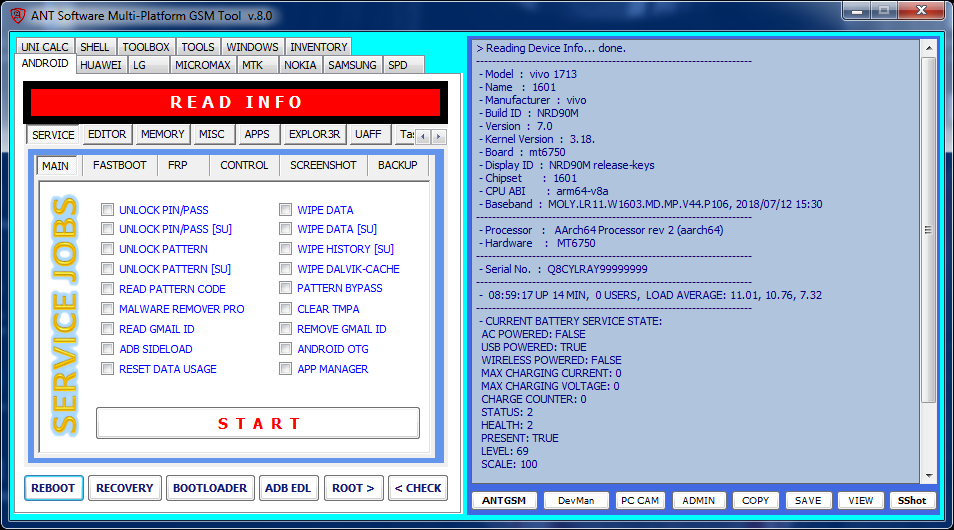
Task: Click SAVE below the log
Action: (x=808, y=500)
